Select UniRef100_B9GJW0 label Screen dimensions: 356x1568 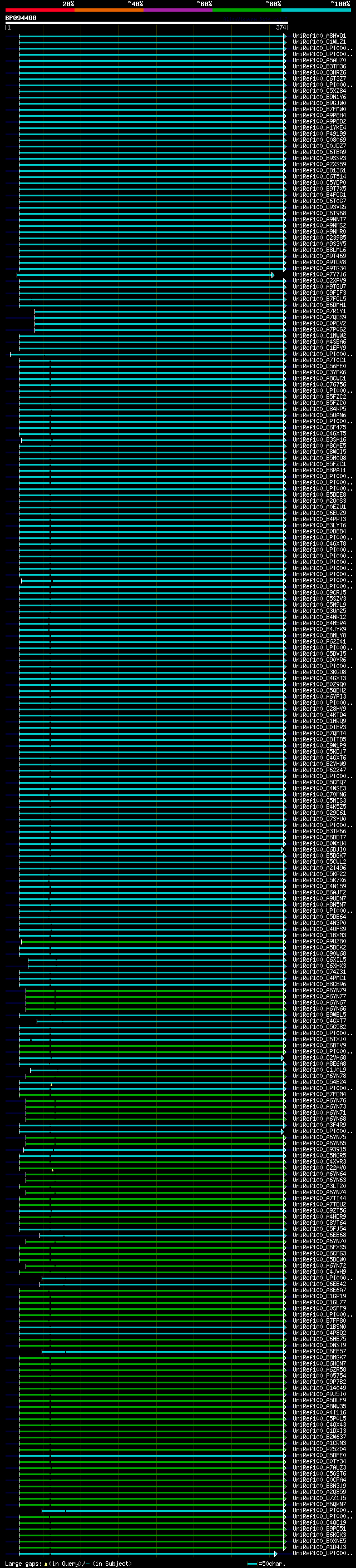(x=319, y=103)
